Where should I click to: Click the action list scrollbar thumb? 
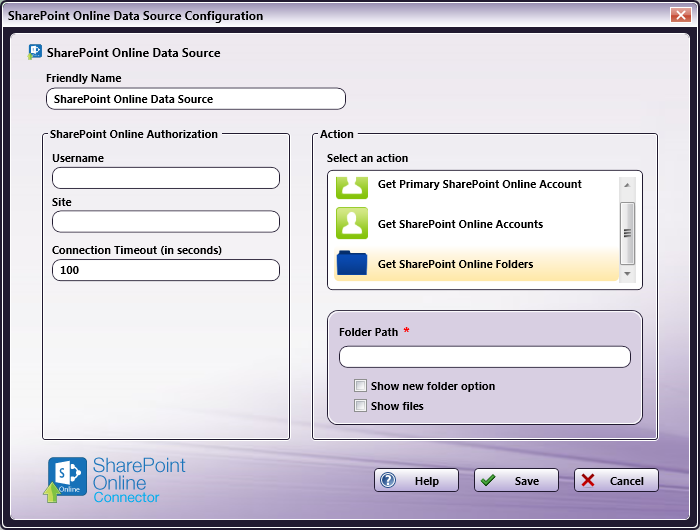(627, 233)
